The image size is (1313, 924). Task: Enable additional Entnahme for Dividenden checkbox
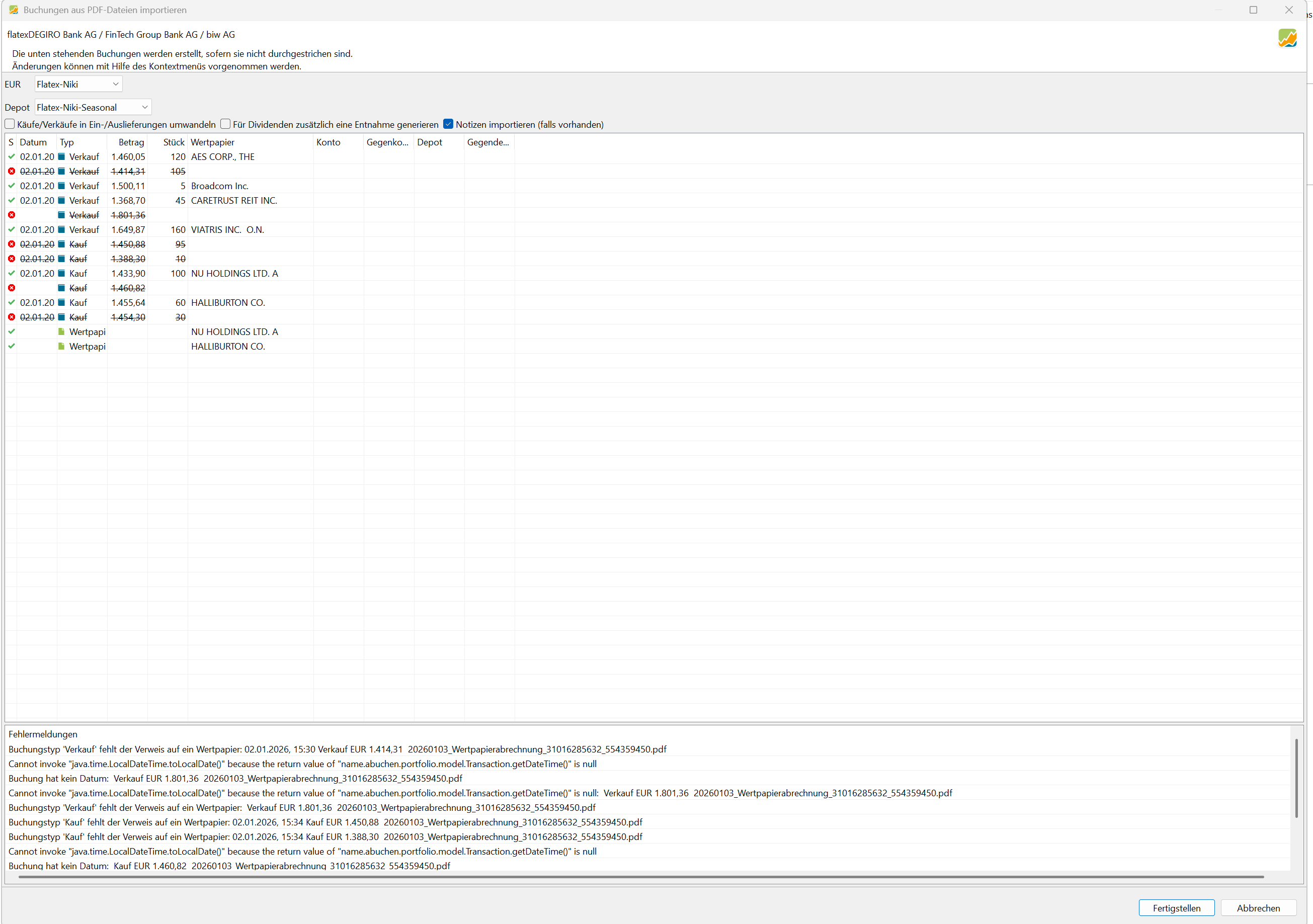click(225, 124)
